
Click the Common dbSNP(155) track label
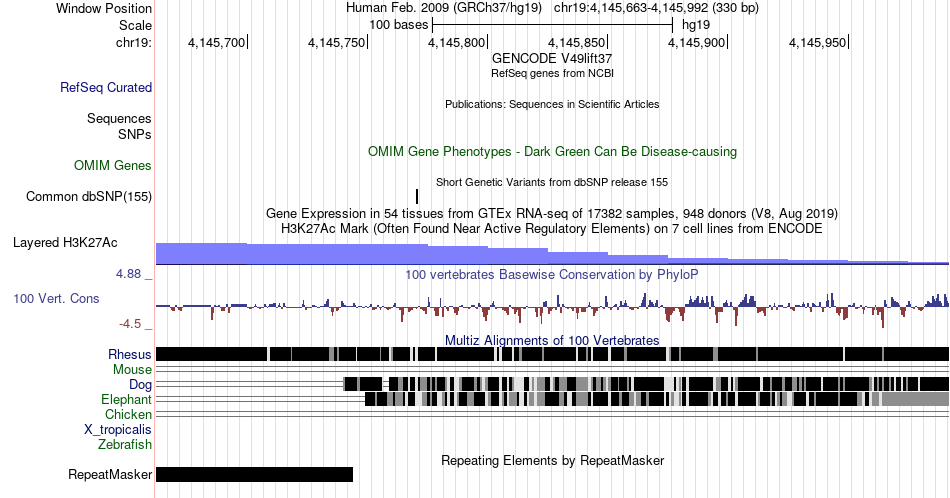(x=89, y=196)
